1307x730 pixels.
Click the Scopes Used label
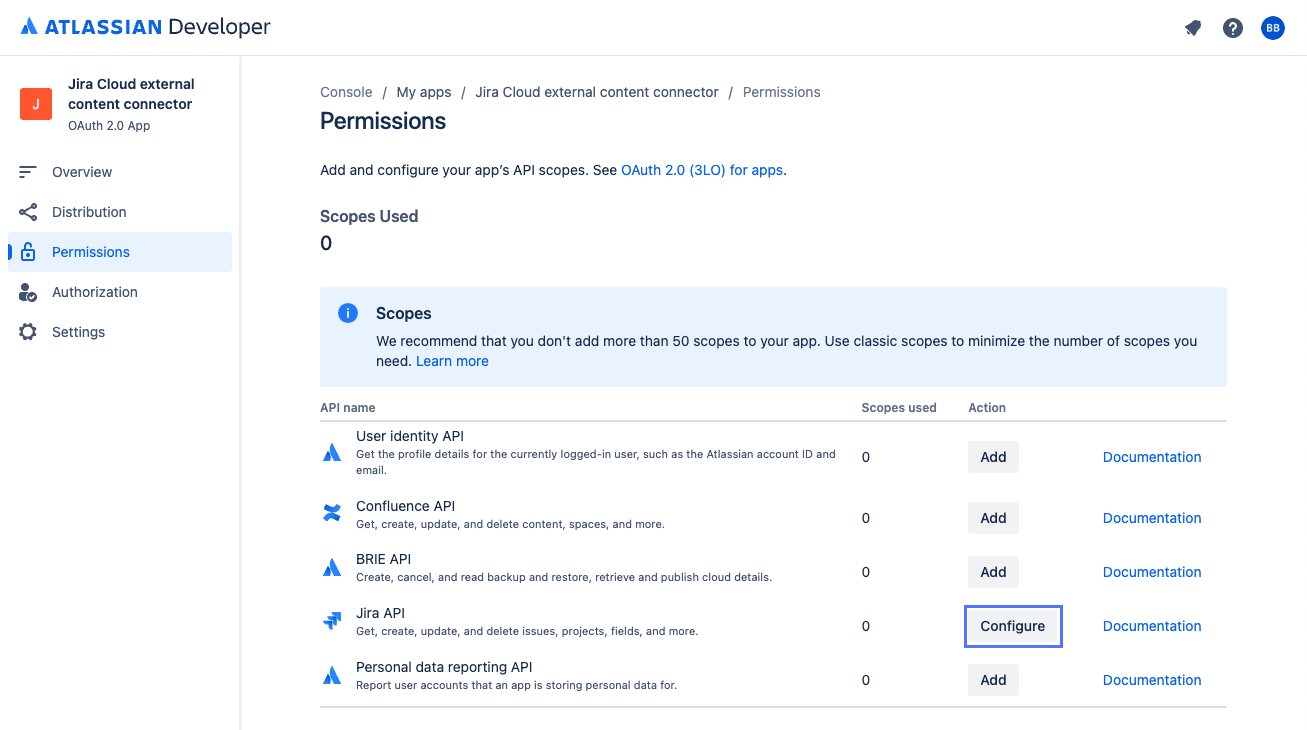pyautogui.click(x=369, y=216)
